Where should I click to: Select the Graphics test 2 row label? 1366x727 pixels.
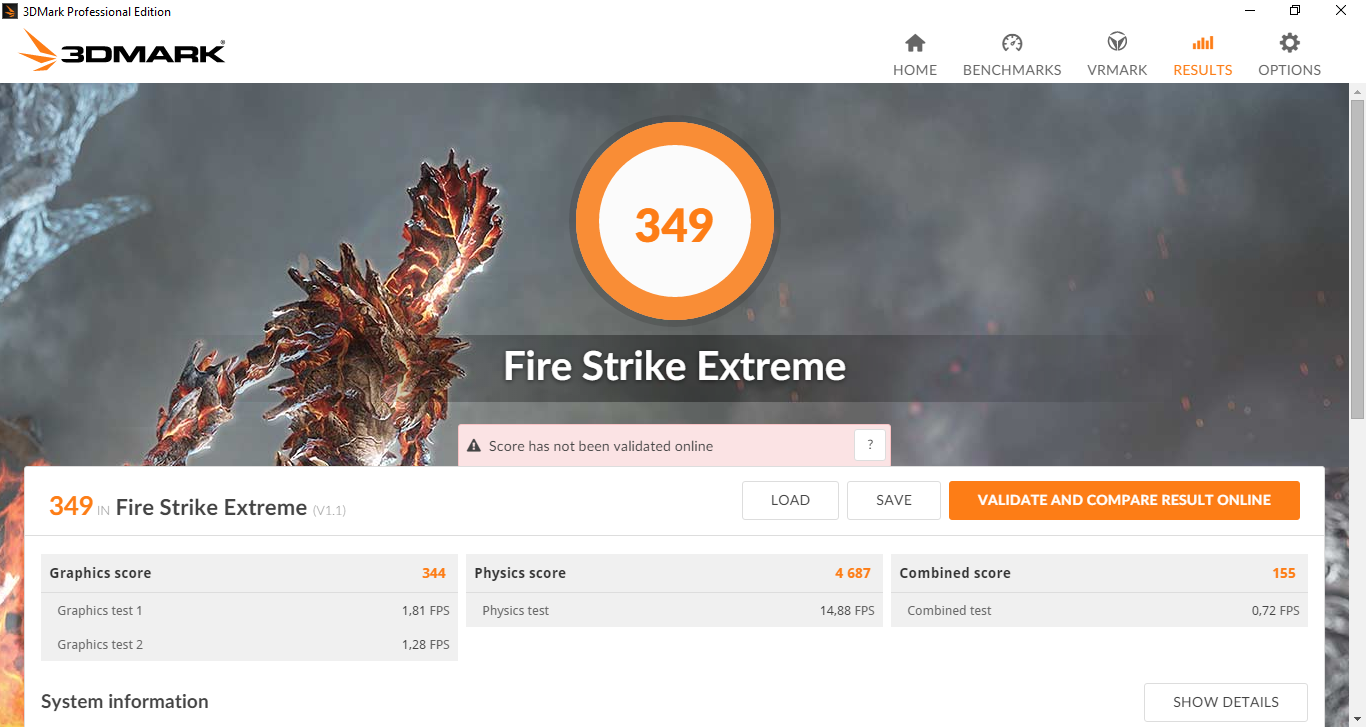100,644
